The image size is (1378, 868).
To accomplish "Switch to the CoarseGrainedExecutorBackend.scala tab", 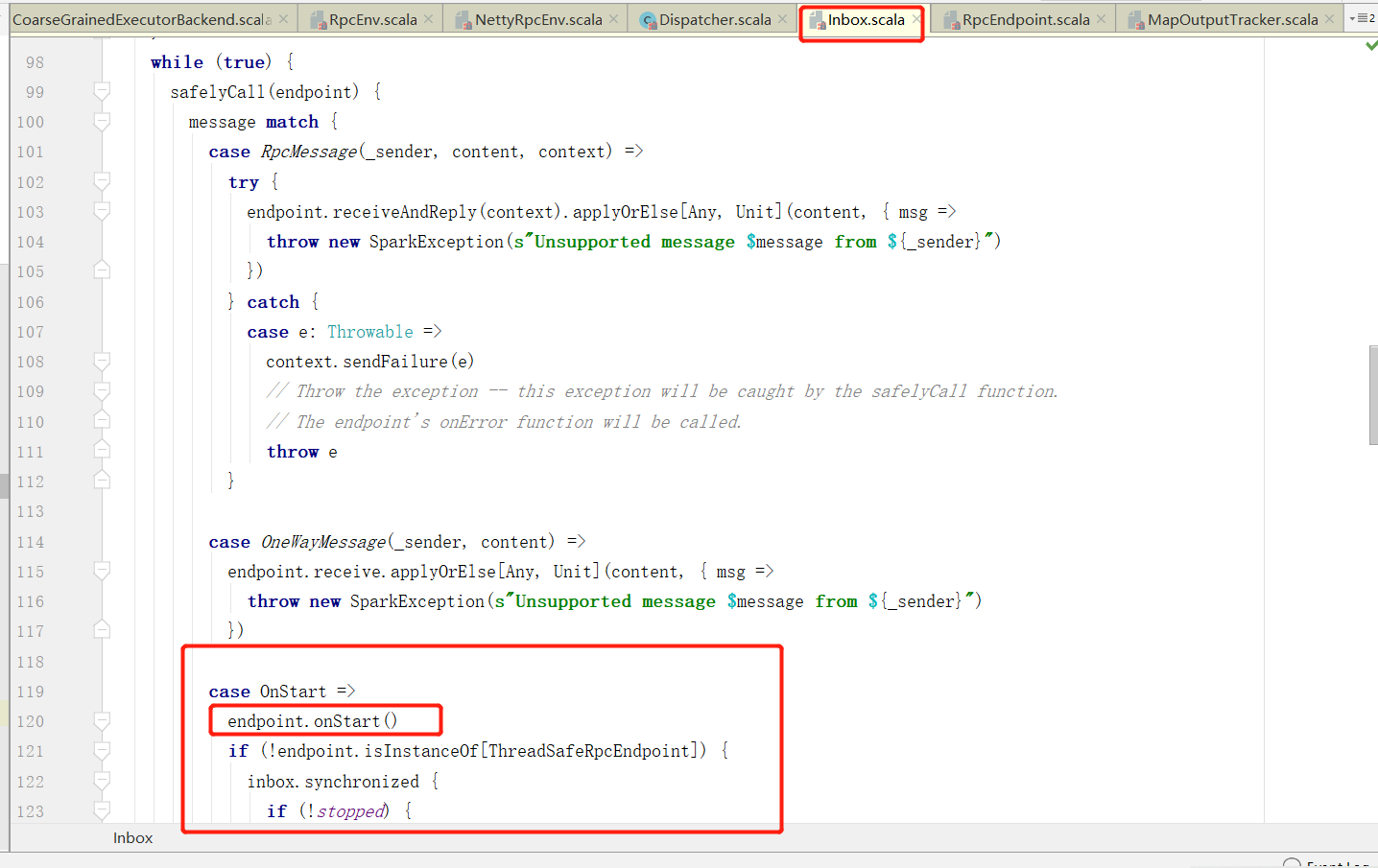I will point(142,19).
